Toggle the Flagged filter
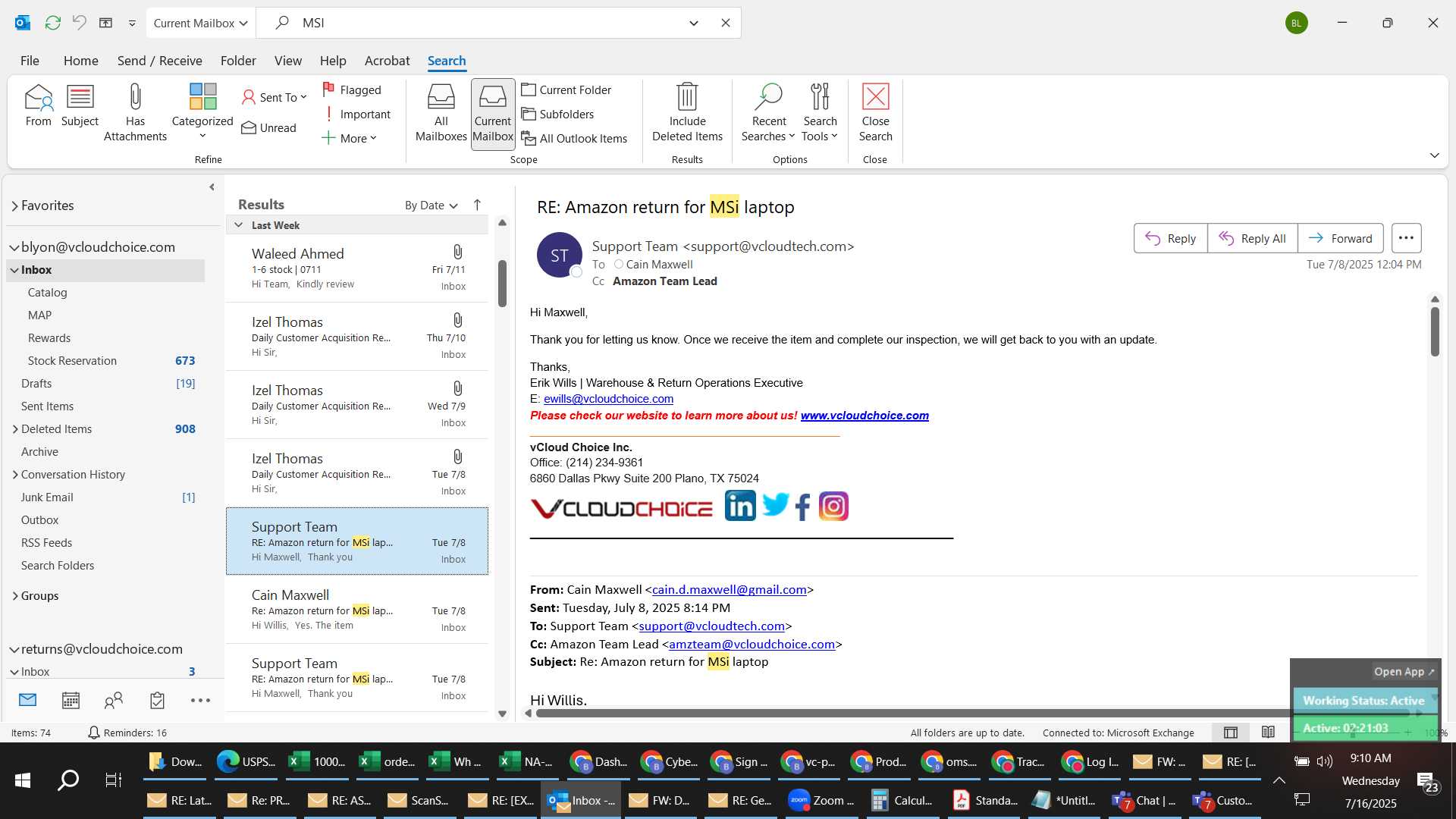The height and width of the screenshot is (819, 1456). pyautogui.click(x=352, y=89)
